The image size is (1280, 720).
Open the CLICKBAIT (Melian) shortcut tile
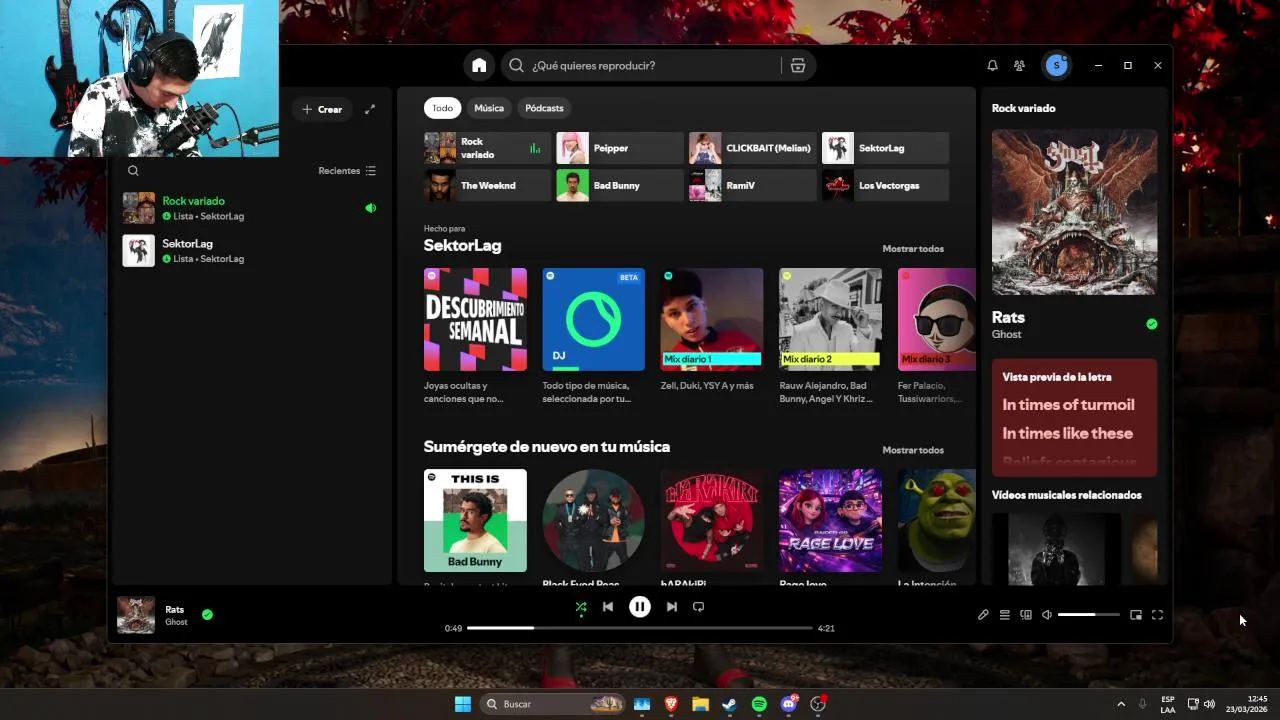point(753,148)
